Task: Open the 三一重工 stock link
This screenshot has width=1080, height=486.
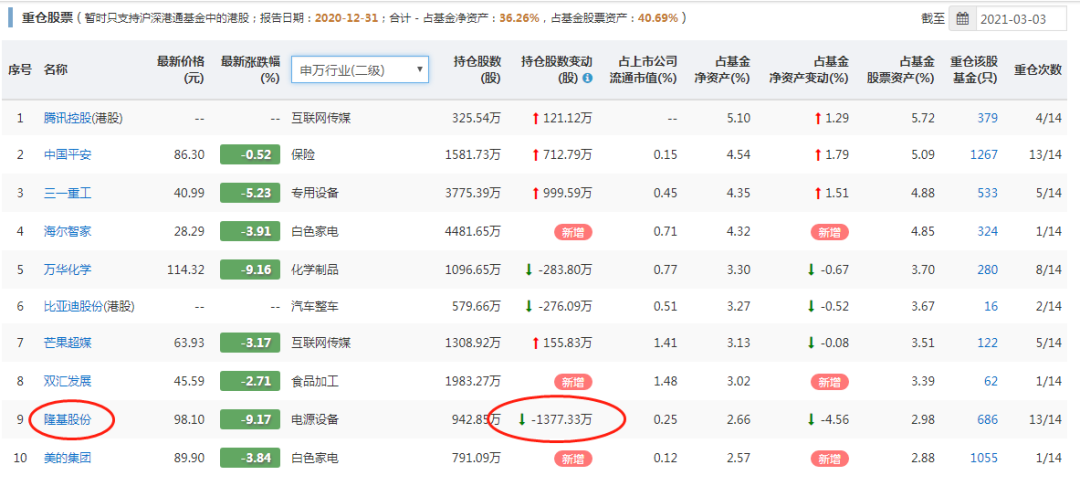Action: pyautogui.click(x=67, y=193)
